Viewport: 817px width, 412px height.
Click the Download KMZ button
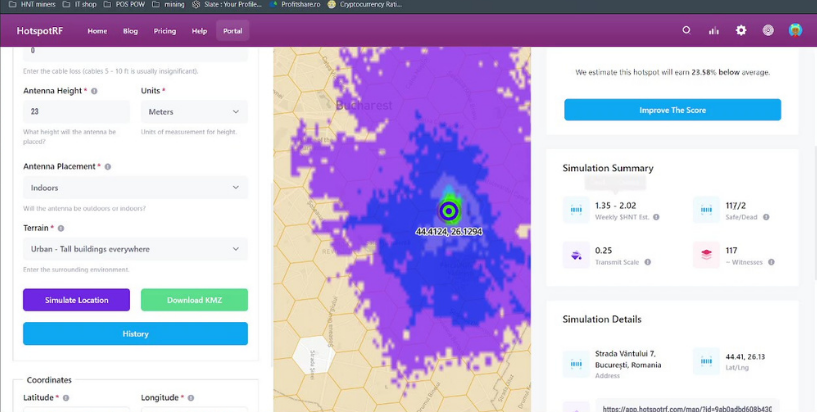[x=194, y=300]
